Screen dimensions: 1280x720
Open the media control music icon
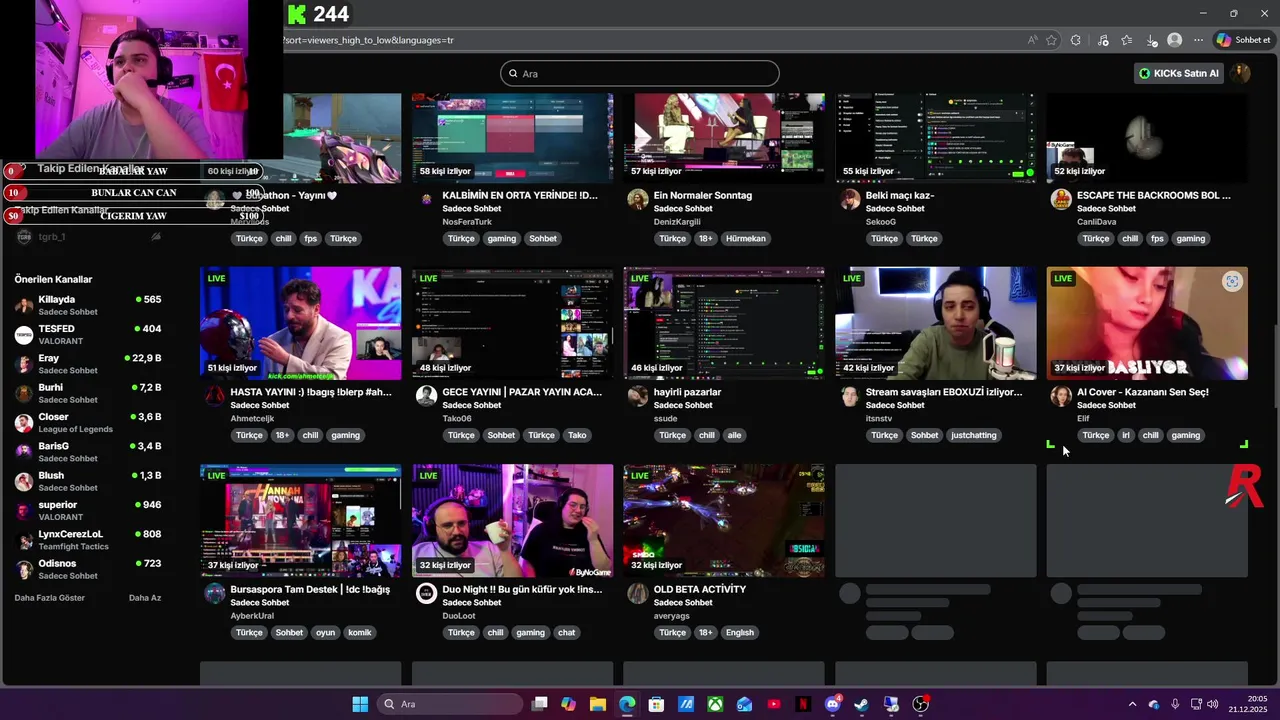click(x=1103, y=40)
